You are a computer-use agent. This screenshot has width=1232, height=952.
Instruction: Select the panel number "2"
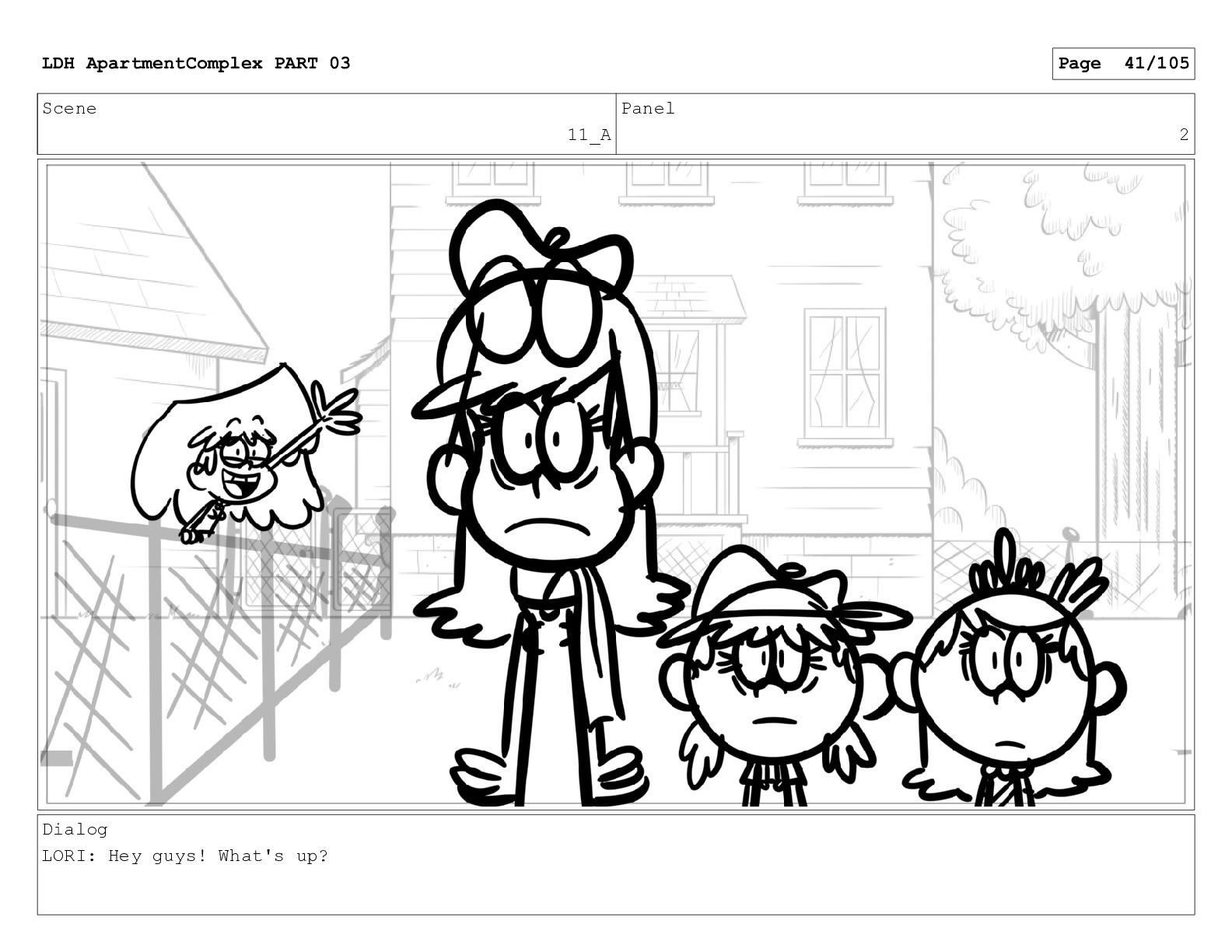tap(1184, 135)
